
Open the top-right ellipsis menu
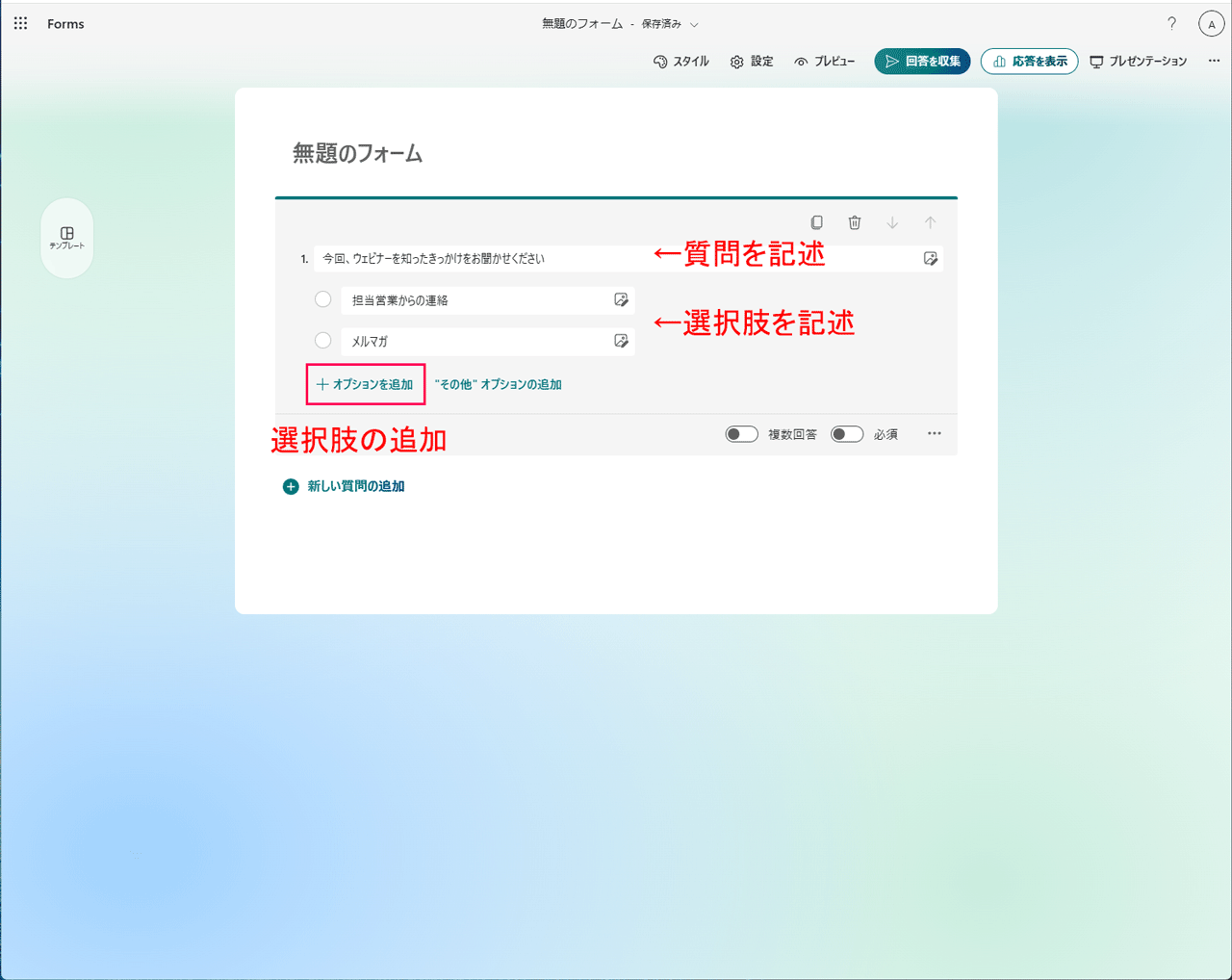(1214, 60)
